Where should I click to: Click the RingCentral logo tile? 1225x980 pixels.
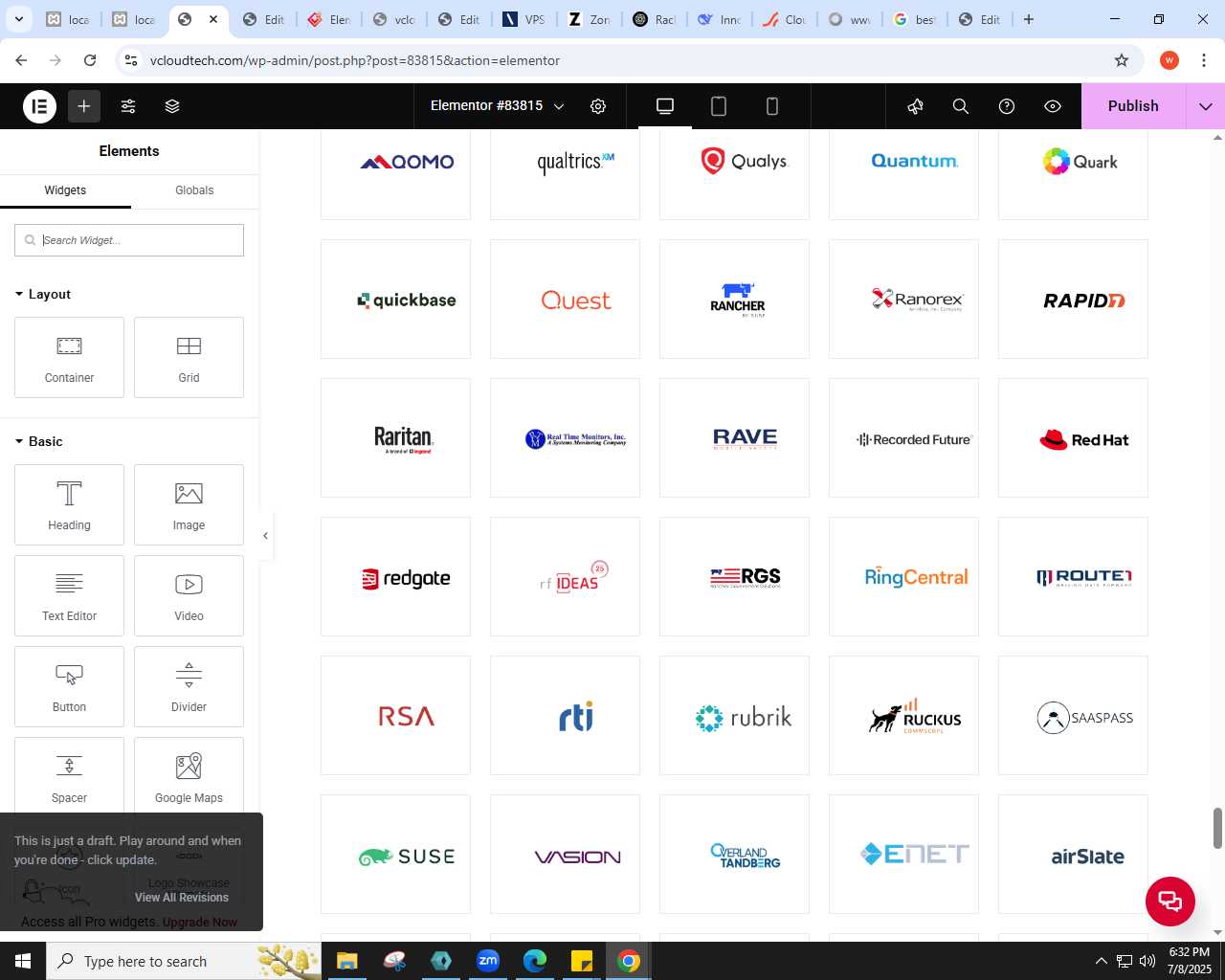click(903, 577)
